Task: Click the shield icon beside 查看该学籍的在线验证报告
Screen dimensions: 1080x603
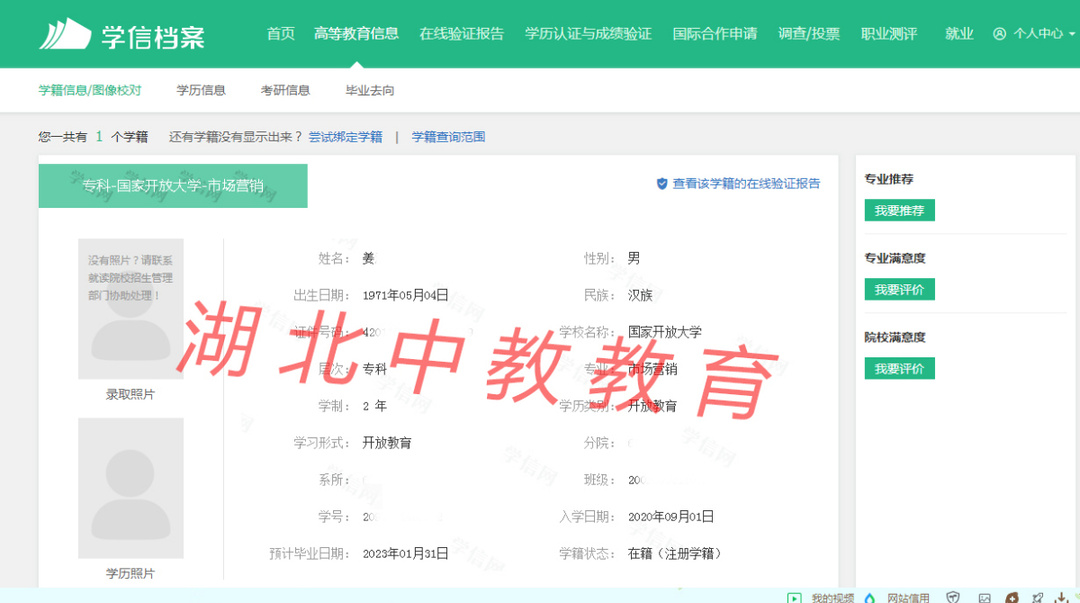Action: pos(662,184)
